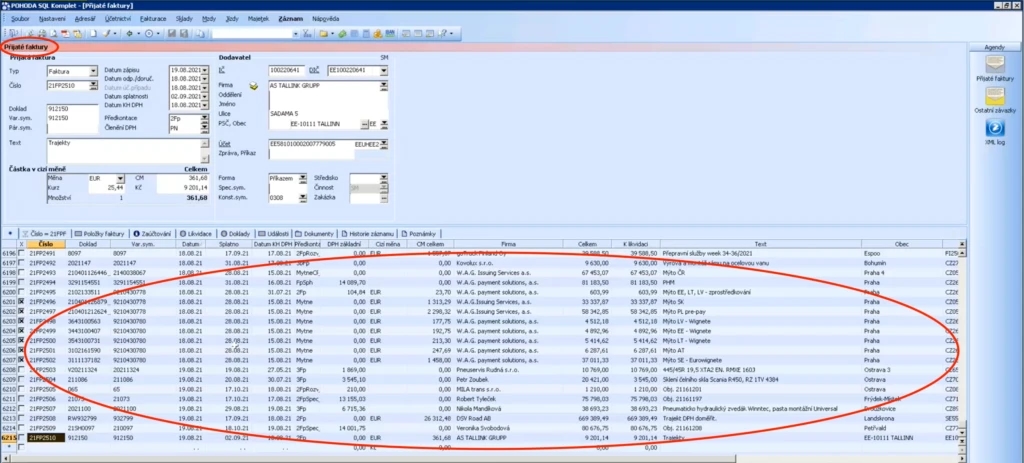Click the print icon in toolbar
Screen dimensions: 1024x463
click(x=42, y=33)
